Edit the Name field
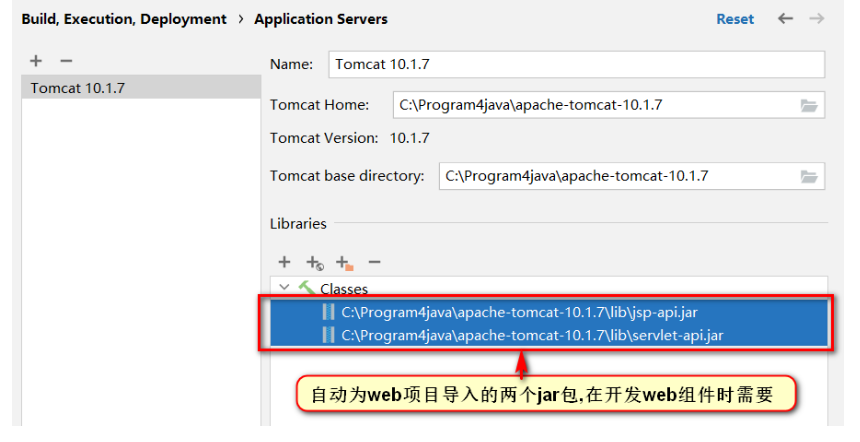The image size is (860, 442). (576, 64)
